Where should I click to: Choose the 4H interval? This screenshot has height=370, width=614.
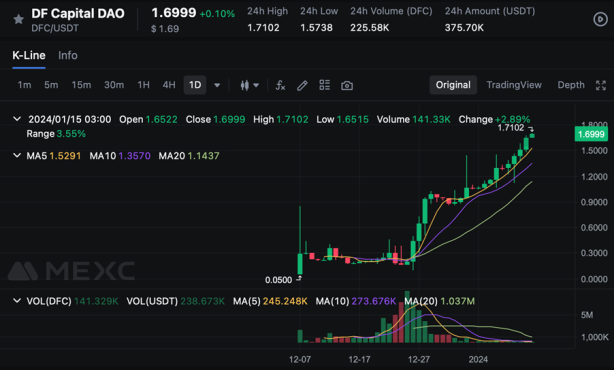click(169, 85)
